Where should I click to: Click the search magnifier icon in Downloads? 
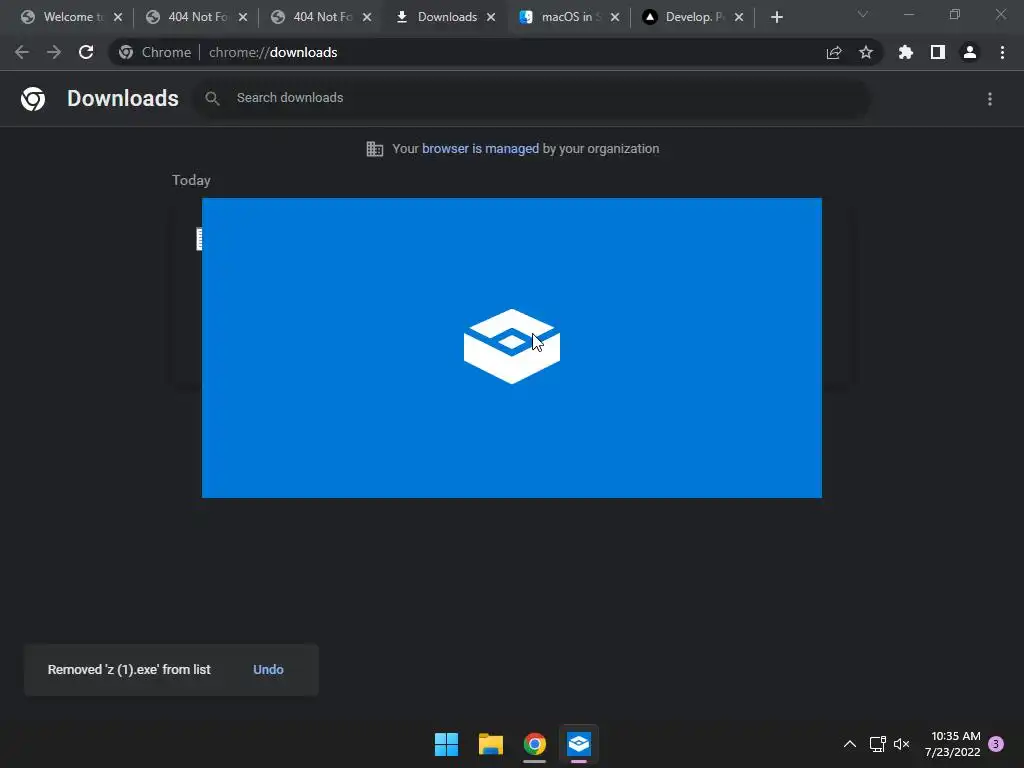tap(212, 99)
